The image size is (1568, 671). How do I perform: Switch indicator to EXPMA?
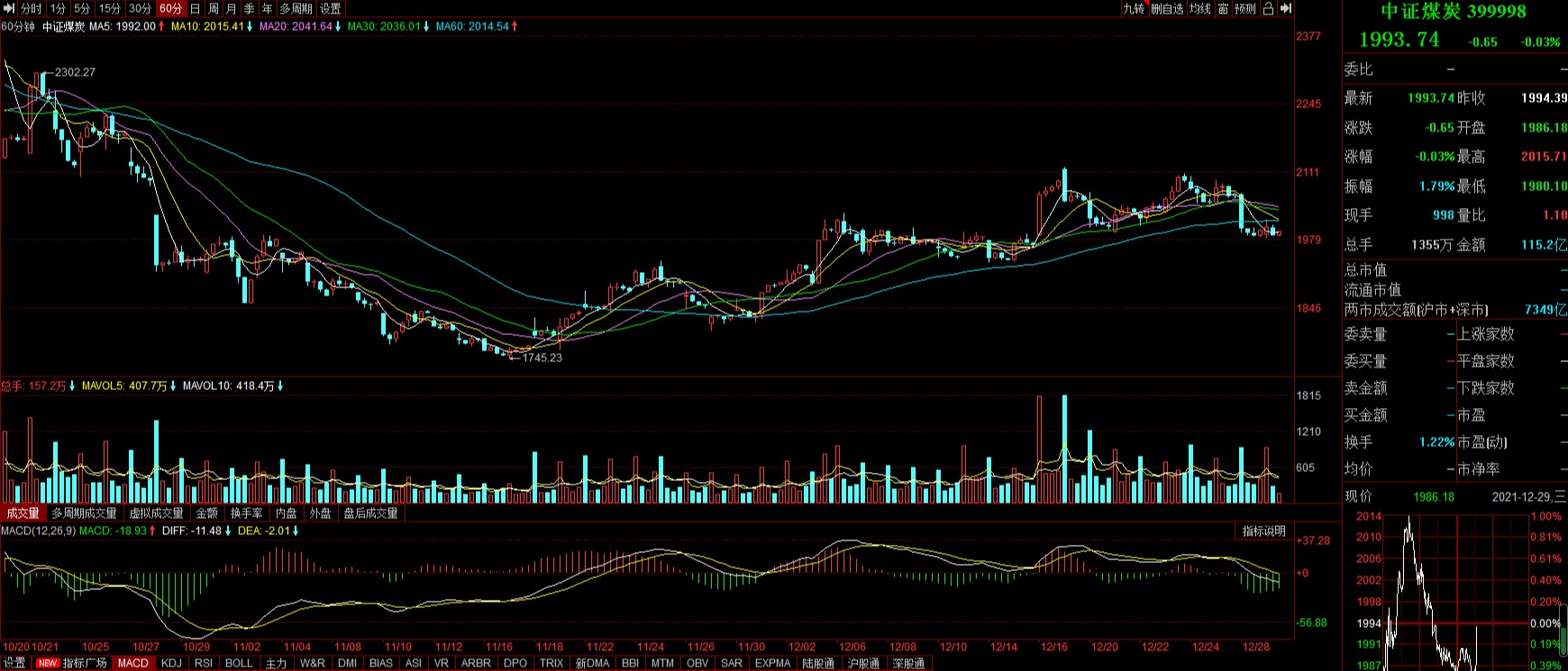pos(772,663)
